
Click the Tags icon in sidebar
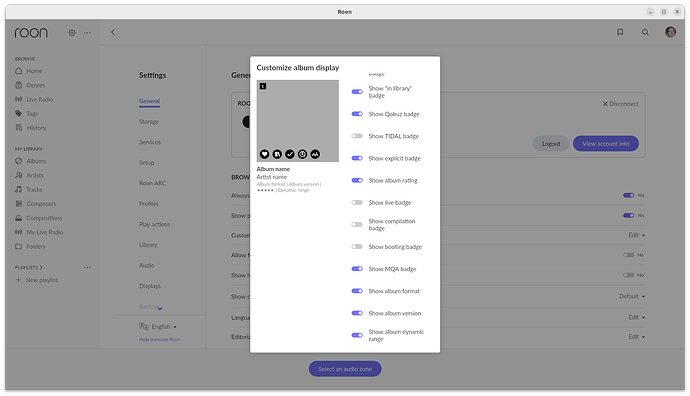pyautogui.click(x=18, y=114)
